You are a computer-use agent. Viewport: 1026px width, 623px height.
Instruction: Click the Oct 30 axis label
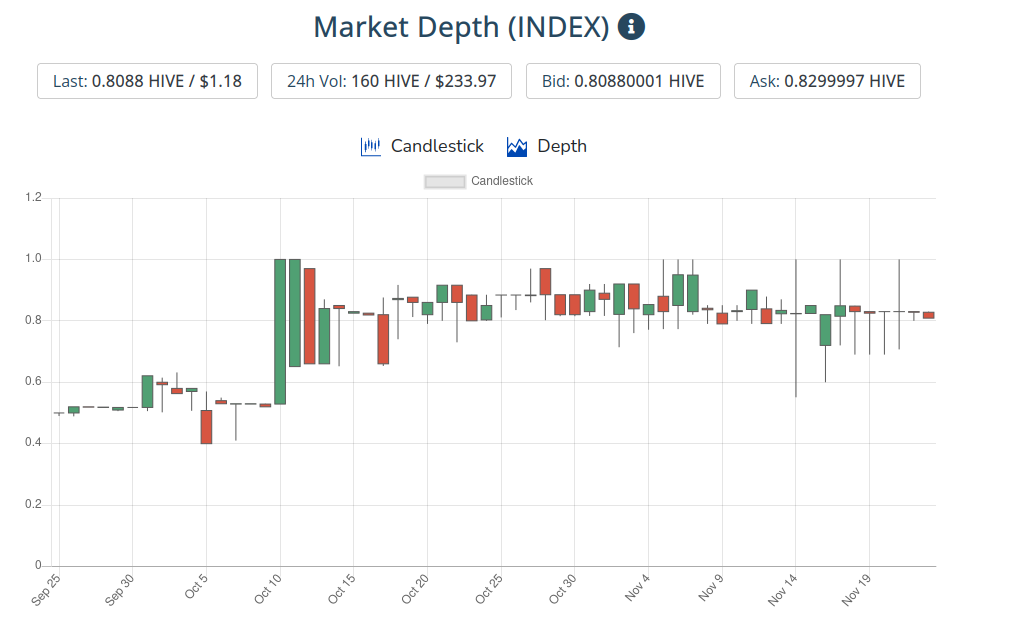tap(563, 588)
